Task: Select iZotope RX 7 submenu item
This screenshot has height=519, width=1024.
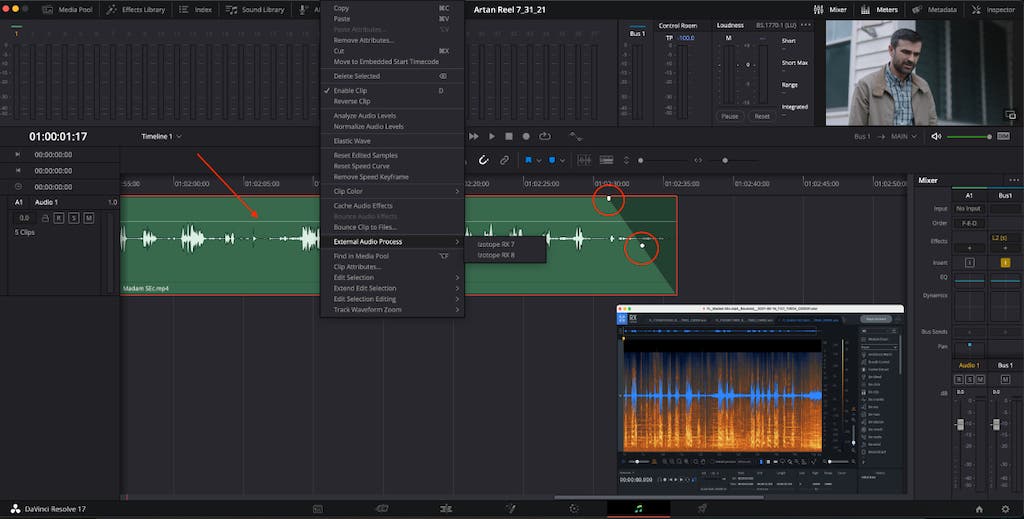Action: [x=496, y=244]
